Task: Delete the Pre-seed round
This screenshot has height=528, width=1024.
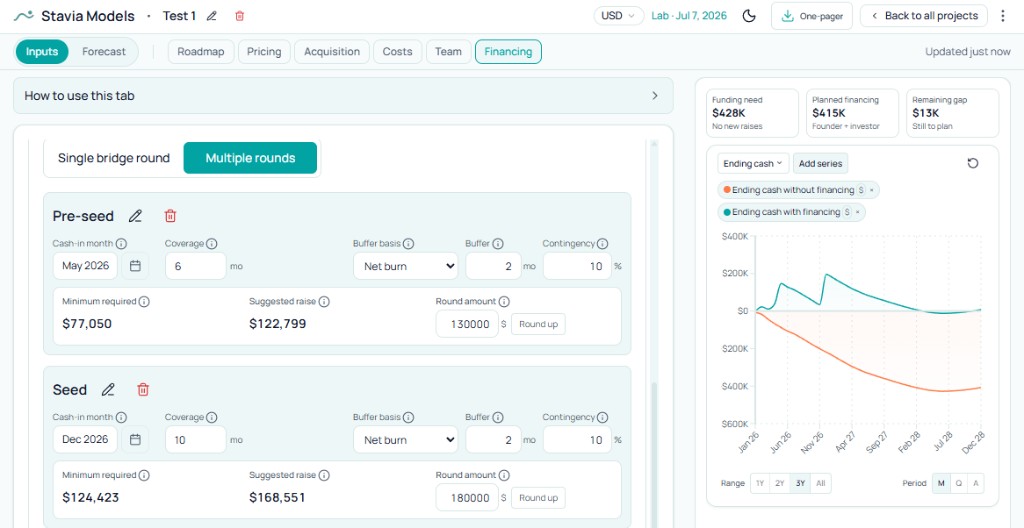Action: [x=170, y=216]
